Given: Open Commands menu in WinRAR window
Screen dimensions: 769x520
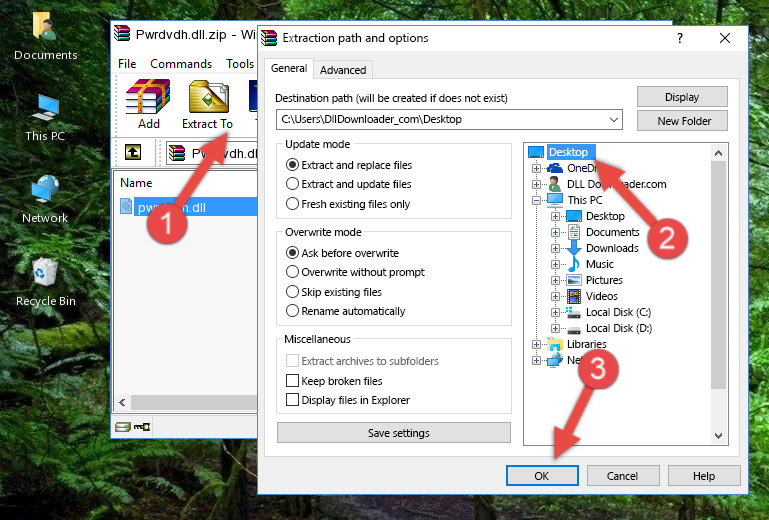Looking at the screenshot, I should [181, 64].
